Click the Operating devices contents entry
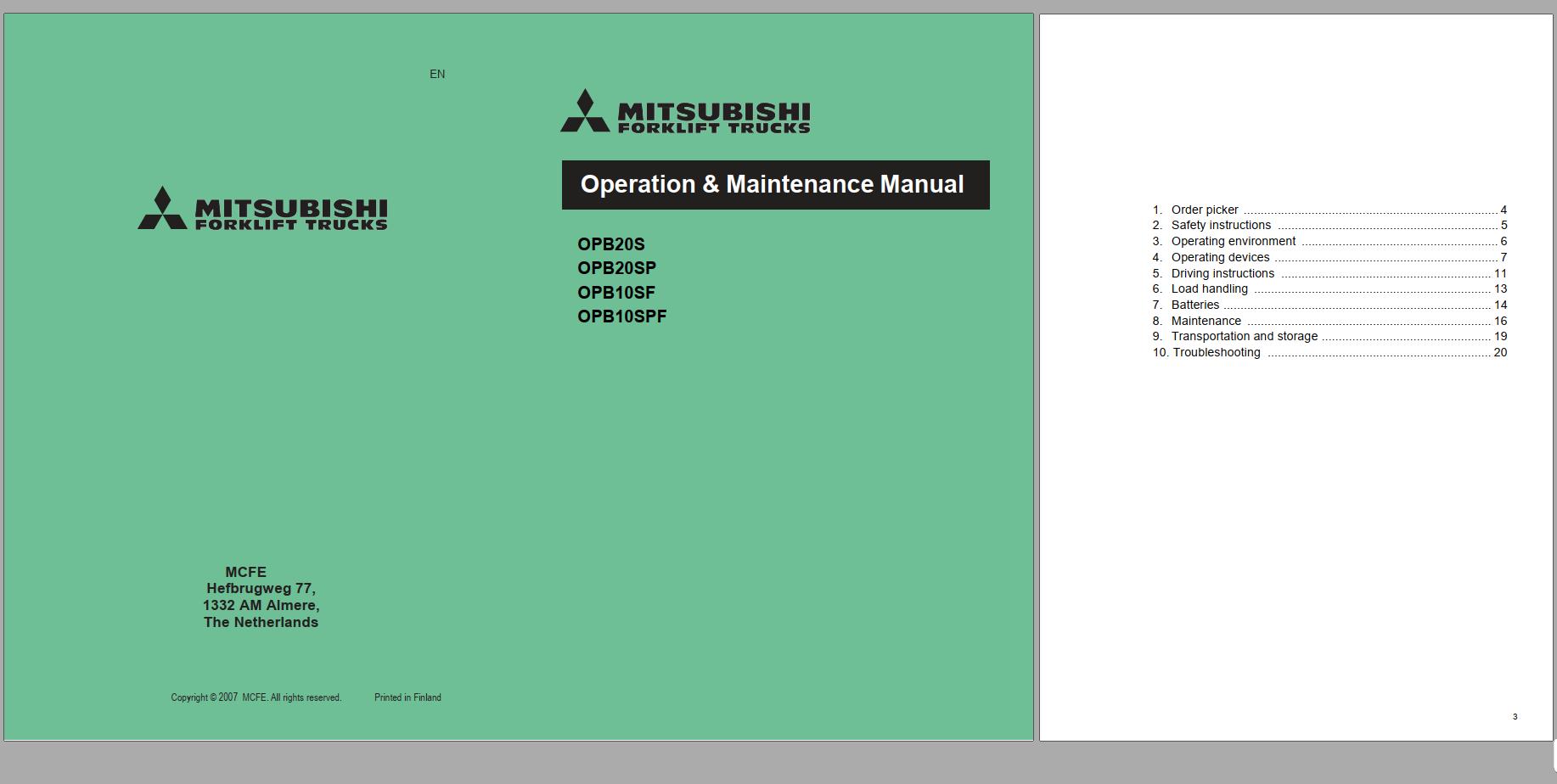 (x=1329, y=257)
